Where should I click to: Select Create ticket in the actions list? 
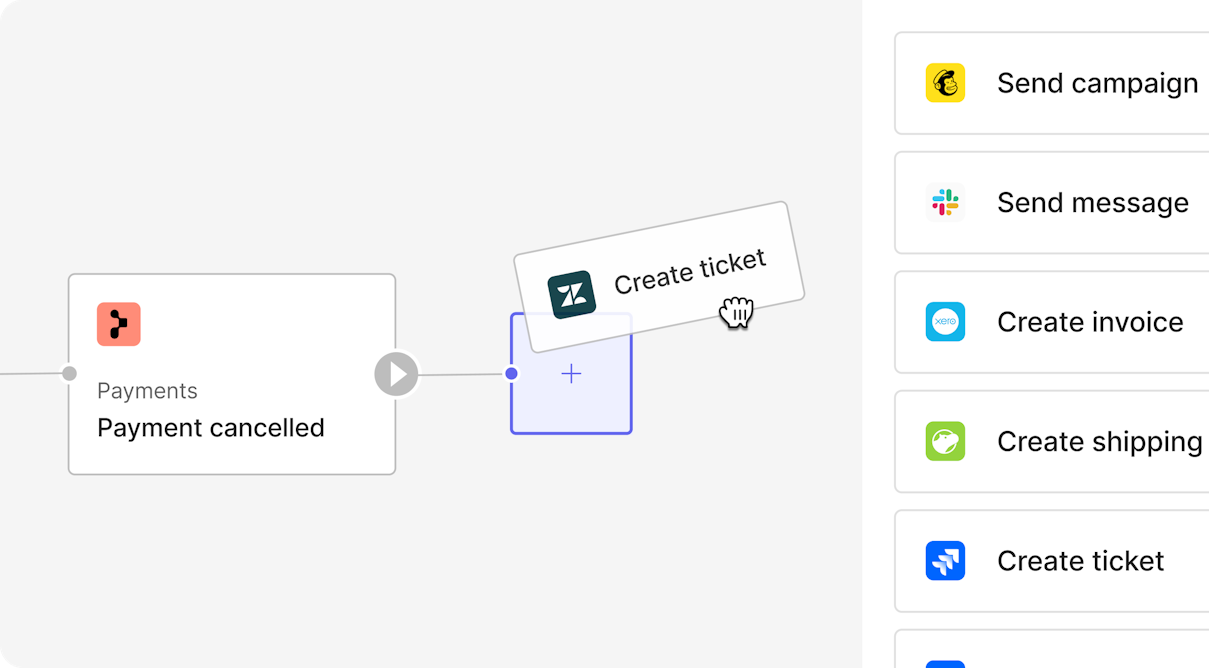click(1052, 561)
